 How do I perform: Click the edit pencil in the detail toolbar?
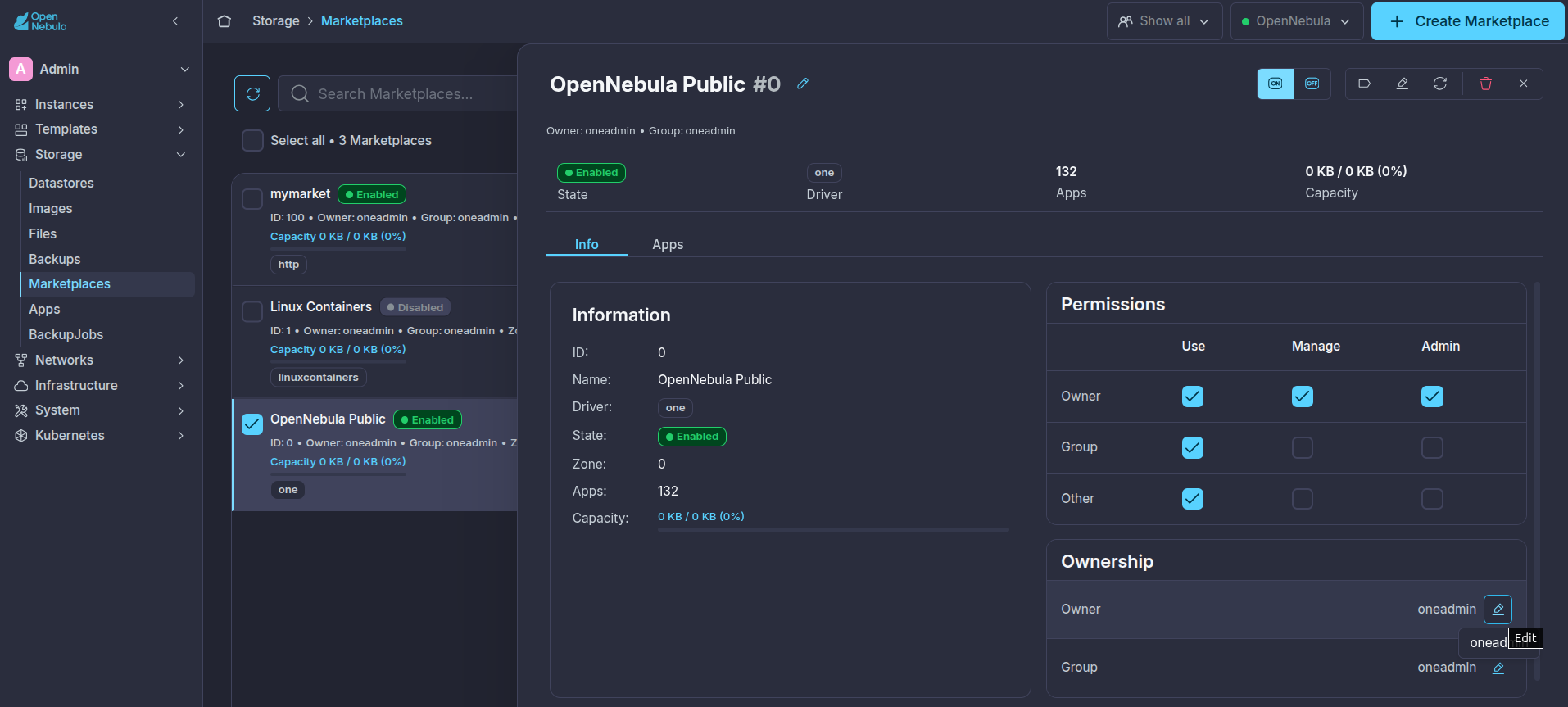tap(1403, 84)
